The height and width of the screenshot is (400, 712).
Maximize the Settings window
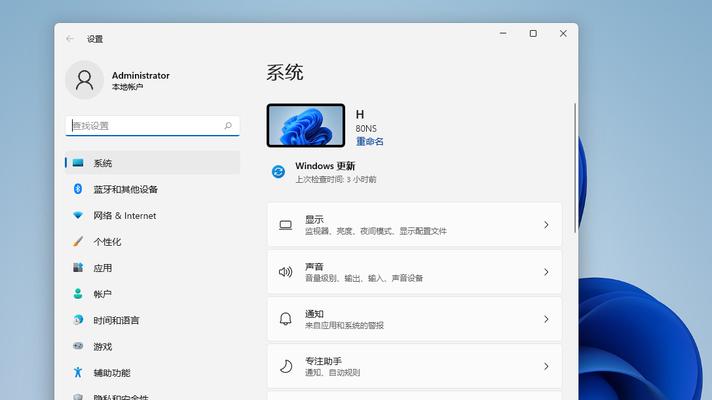pyautogui.click(x=533, y=34)
